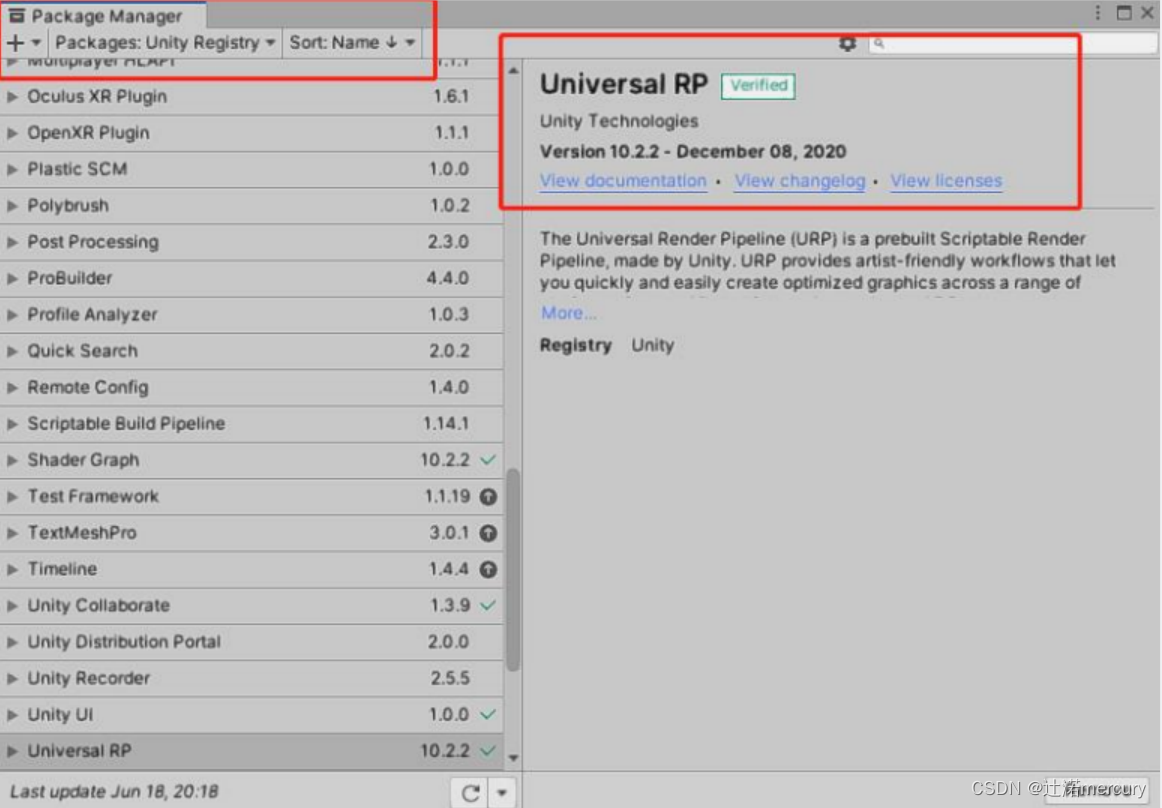Open the View documentation link
The width and height of the screenshot is (1162, 808).
pos(623,181)
